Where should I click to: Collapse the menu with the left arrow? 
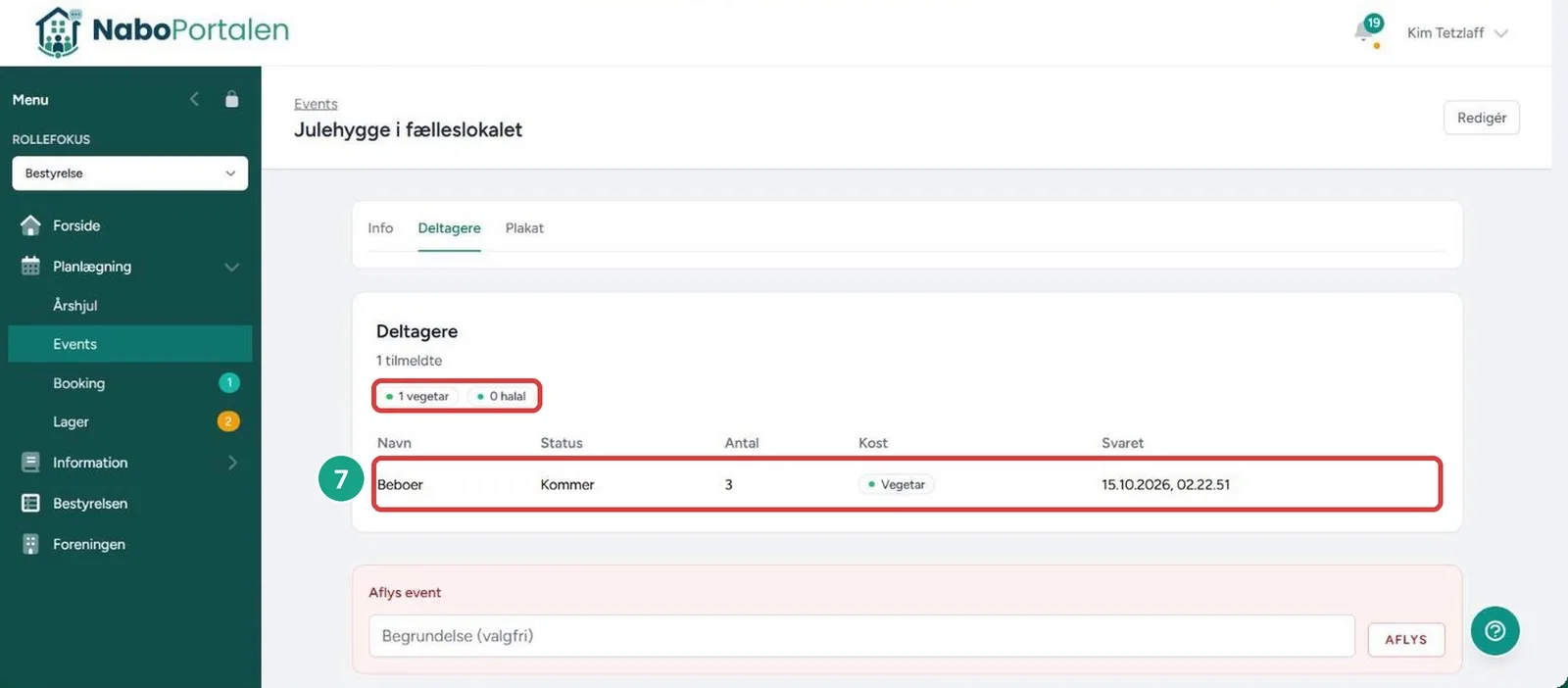(x=194, y=99)
